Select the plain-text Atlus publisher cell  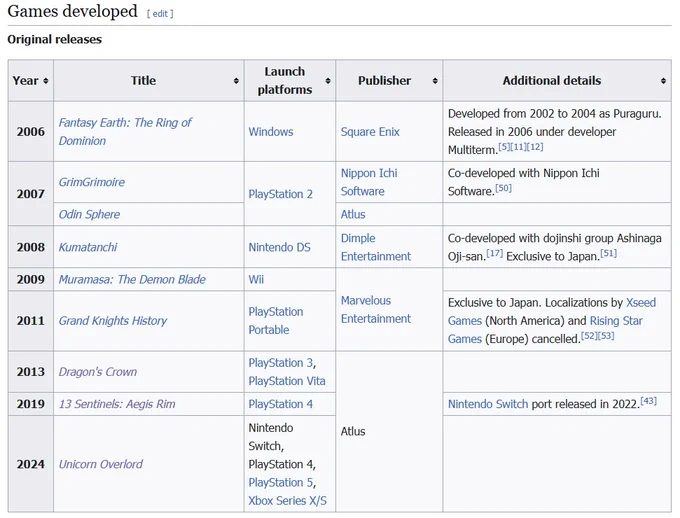389,432
